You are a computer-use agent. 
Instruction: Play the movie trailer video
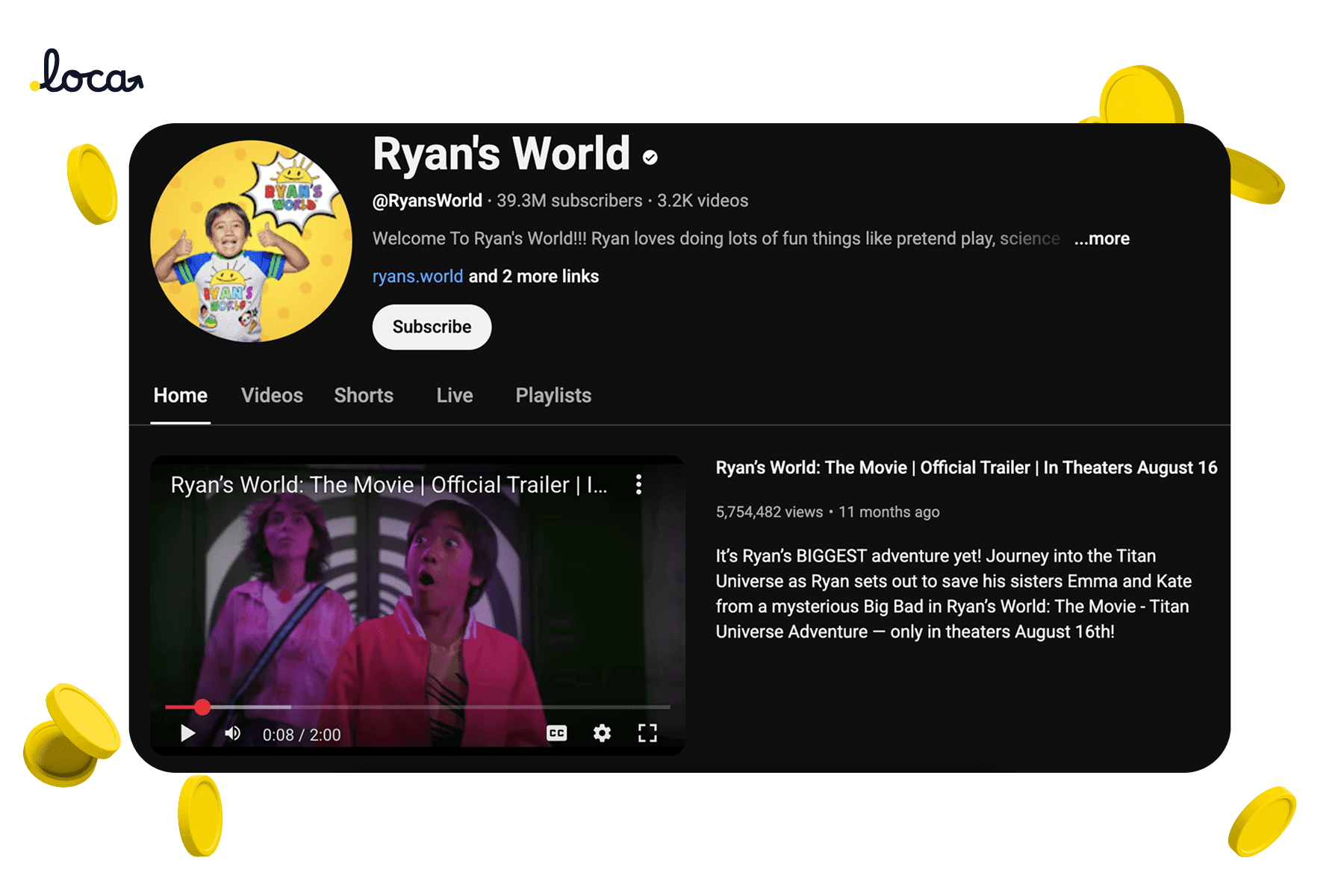pyautogui.click(x=188, y=733)
